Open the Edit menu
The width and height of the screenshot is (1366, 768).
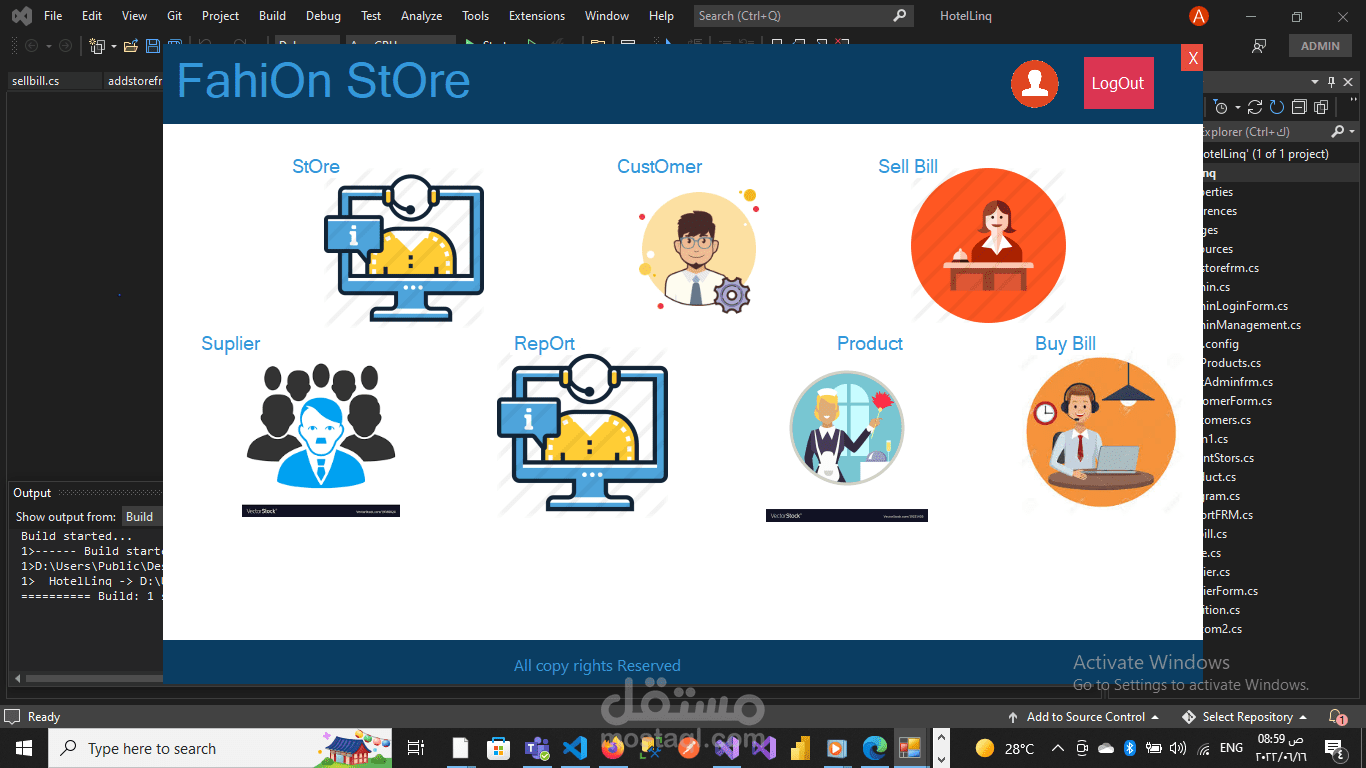pyautogui.click(x=92, y=16)
